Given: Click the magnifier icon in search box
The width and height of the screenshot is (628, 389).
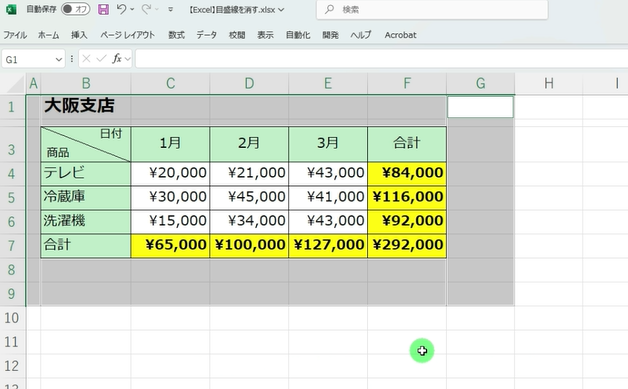Looking at the screenshot, I should click(x=329, y=9).
